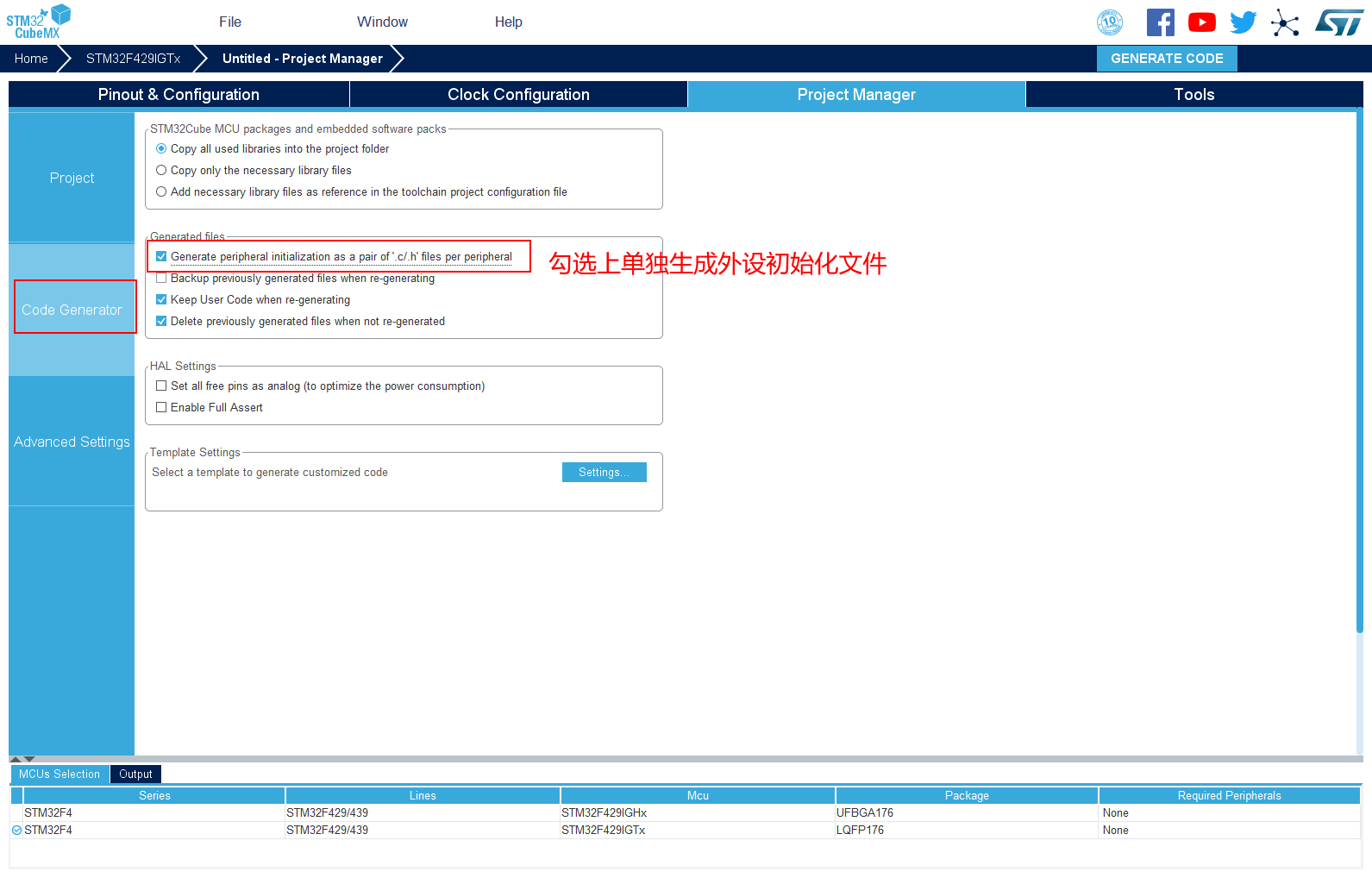Select Copy only the necessary library files

point(161,170)
